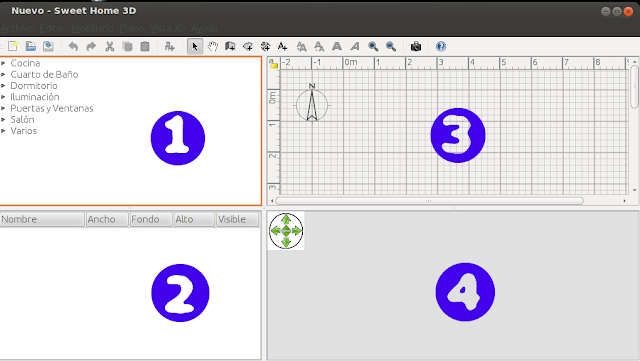Click the up arrow in 3D navigation control

coord(286,220)
